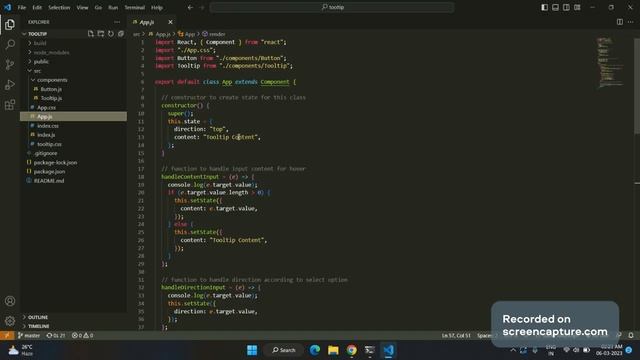Open the Manage gear icon

(x=10, y=321)
